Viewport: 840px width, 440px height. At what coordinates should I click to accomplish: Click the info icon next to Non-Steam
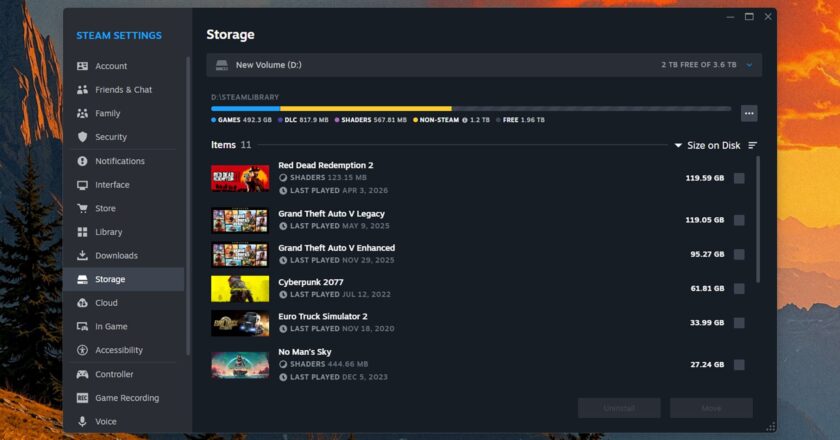[x=464, y=120]
